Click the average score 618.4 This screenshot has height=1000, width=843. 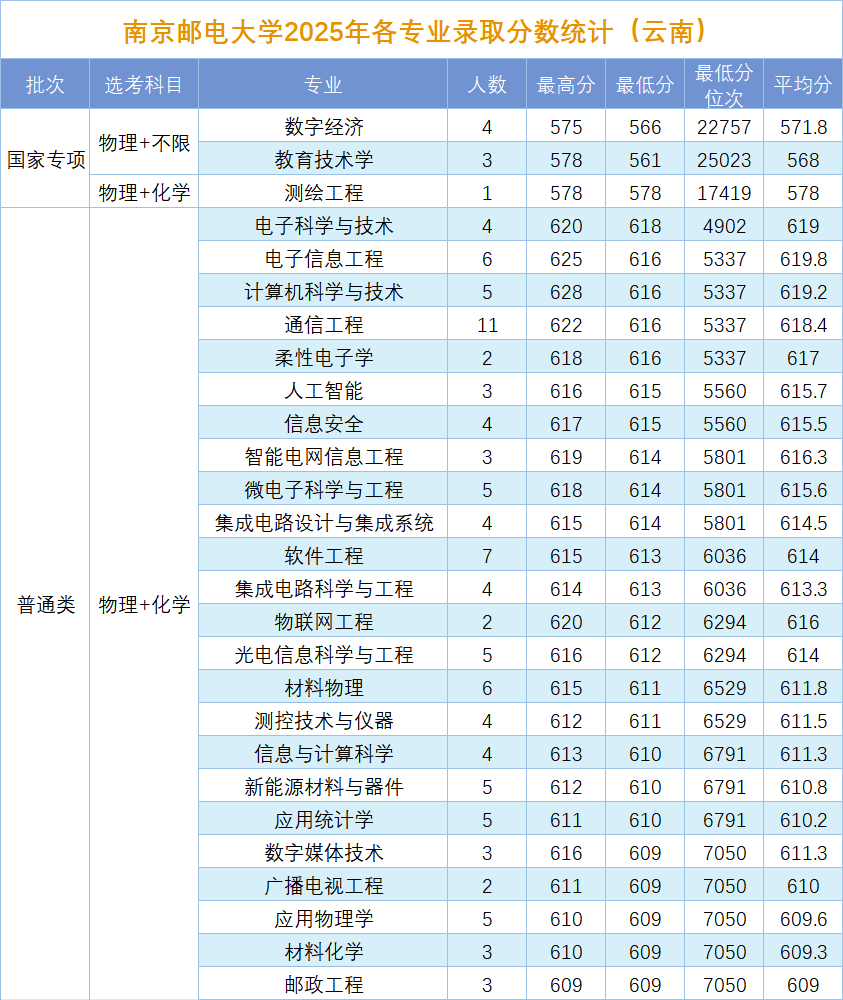[x=803, y=325]
